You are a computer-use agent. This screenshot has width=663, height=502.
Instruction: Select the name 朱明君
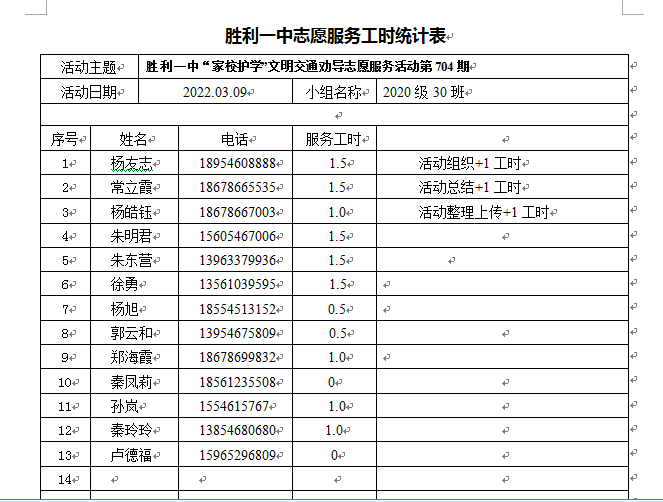[x=131, y=236]
